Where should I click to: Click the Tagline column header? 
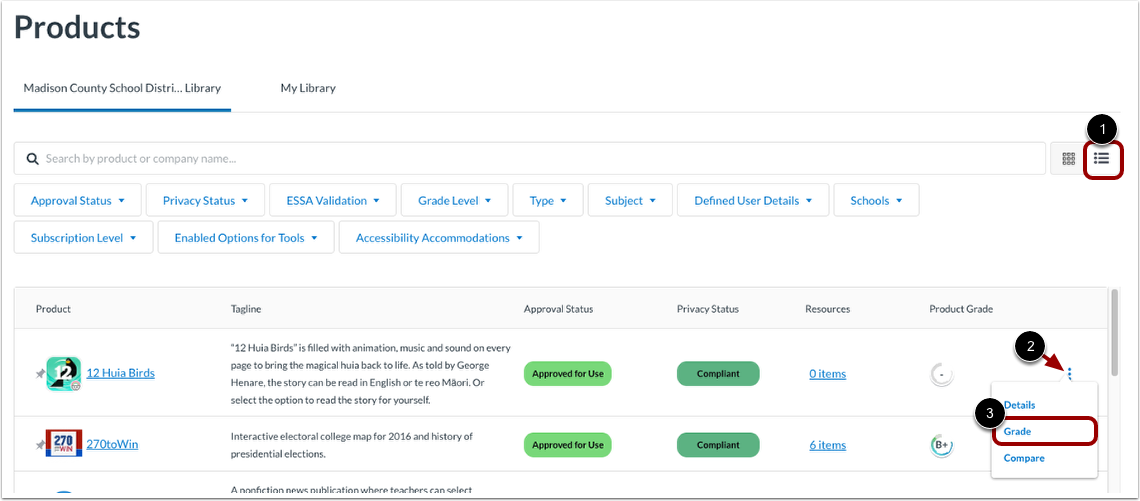(x=246, y=309)
